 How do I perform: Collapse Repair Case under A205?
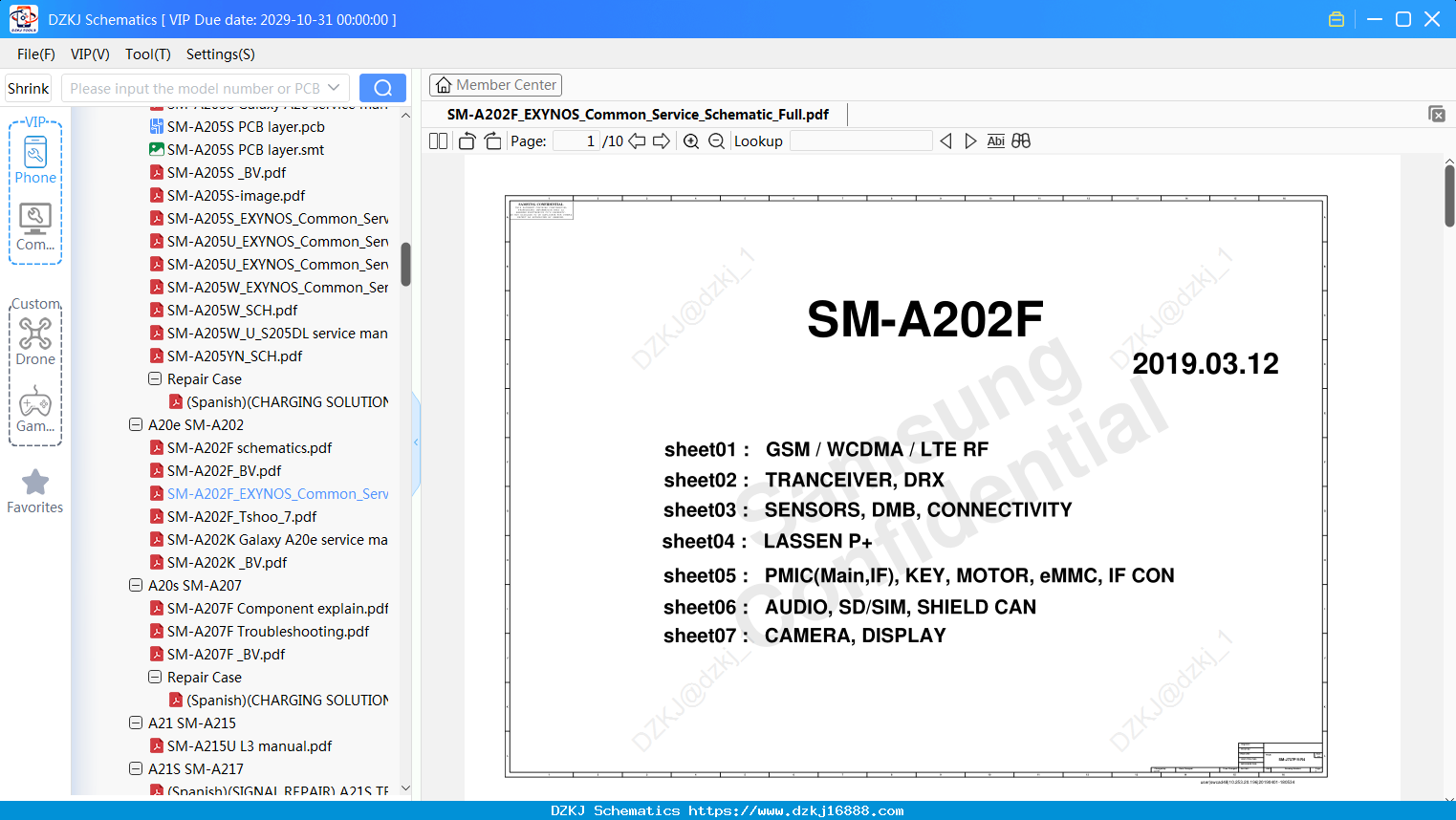(x=155, y=378)
